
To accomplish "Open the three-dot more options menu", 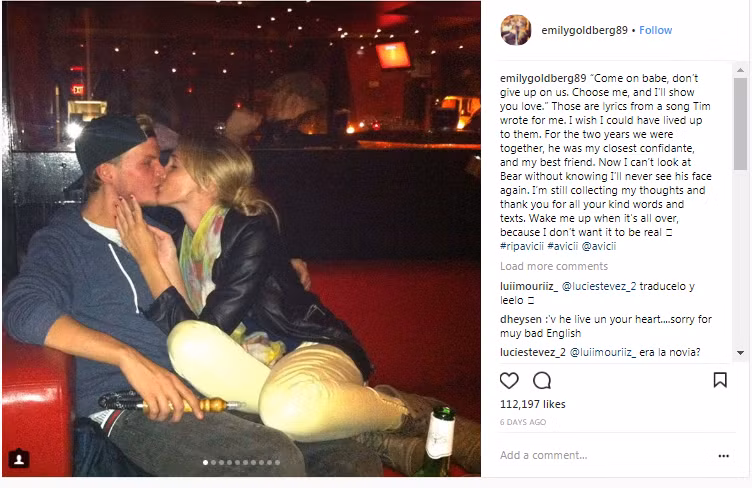I will click(x=724, y=456).
